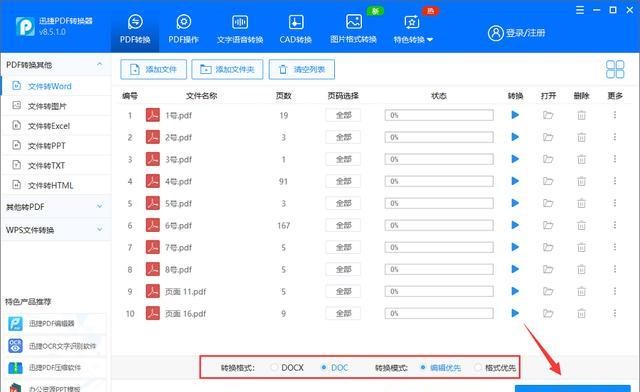
Task: Open 迅捷PDF压缩软件 recommendation
Action: [x=56, y=368]
